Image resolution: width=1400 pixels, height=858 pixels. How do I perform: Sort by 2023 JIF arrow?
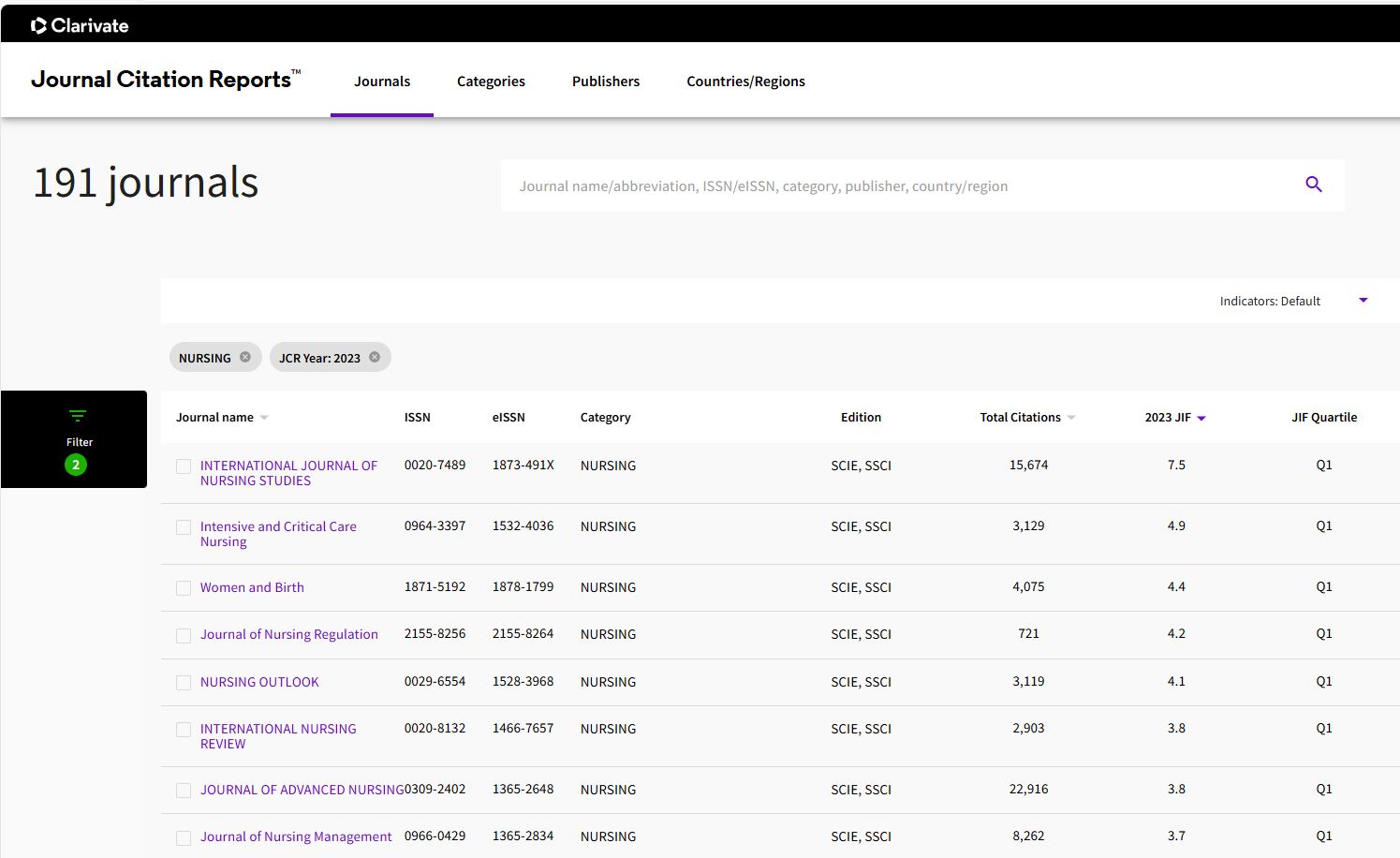1201,419
